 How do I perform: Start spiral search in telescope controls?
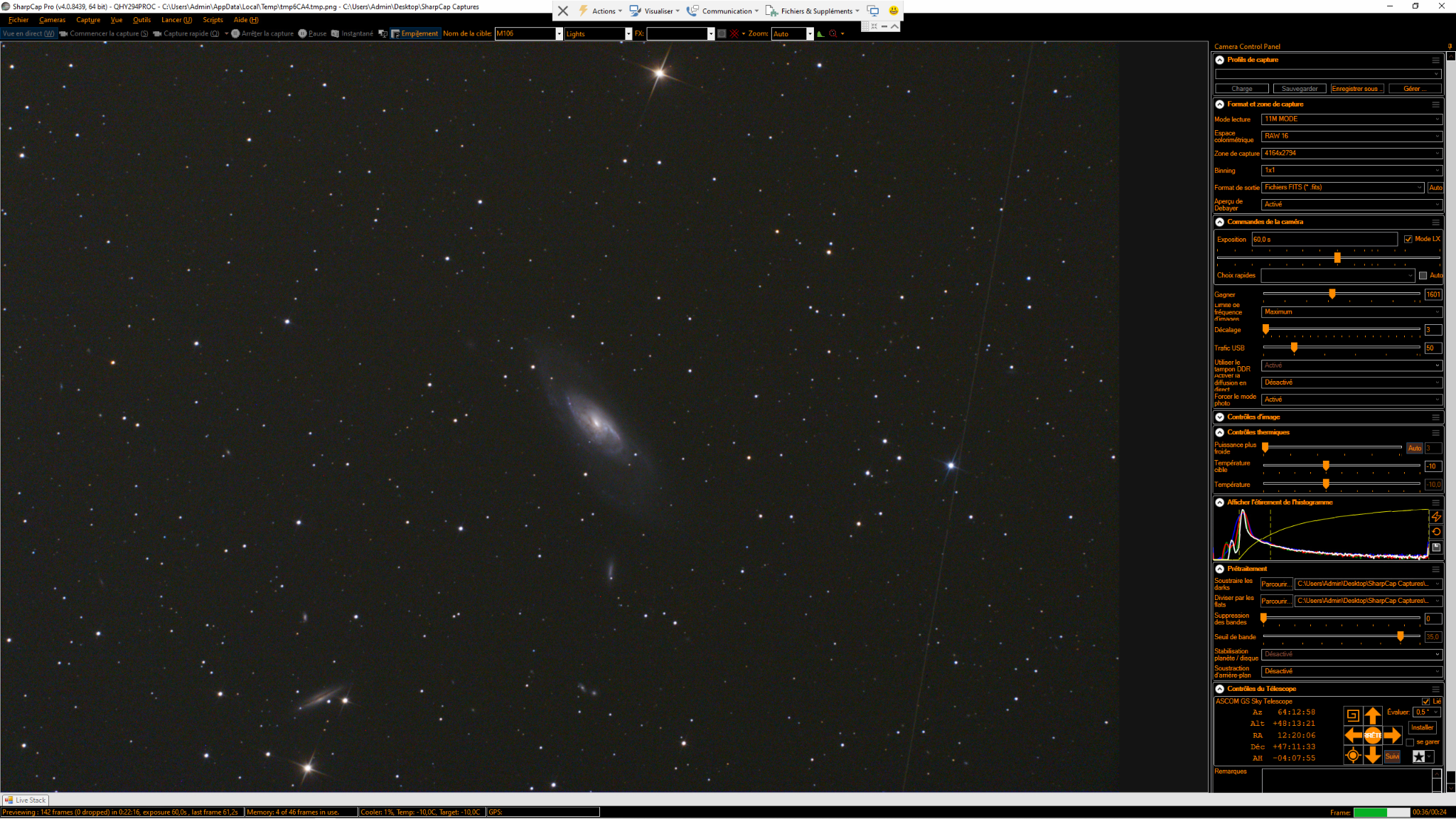coord(1353,715)
